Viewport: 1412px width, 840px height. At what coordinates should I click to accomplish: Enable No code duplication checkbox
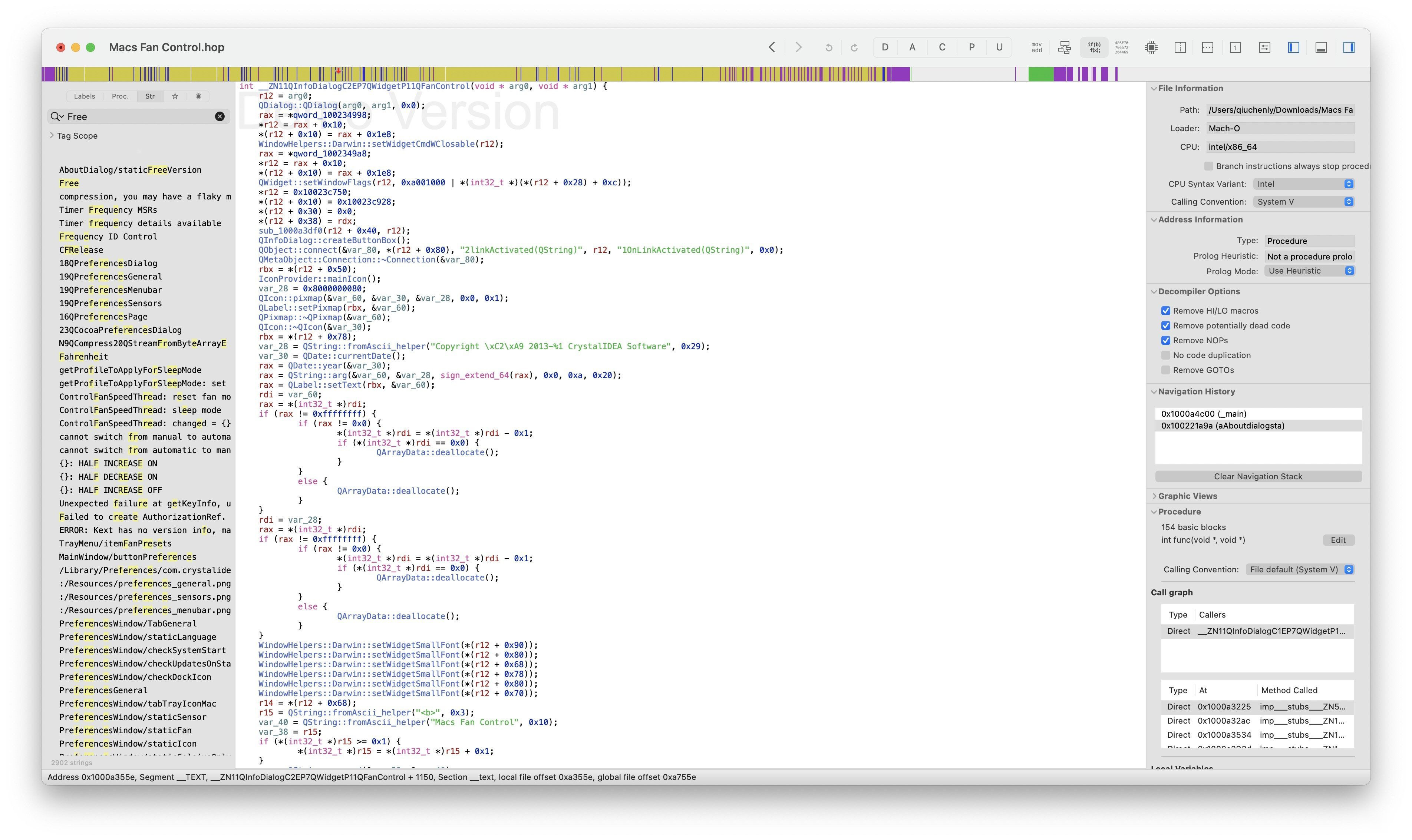[1165, 355]
